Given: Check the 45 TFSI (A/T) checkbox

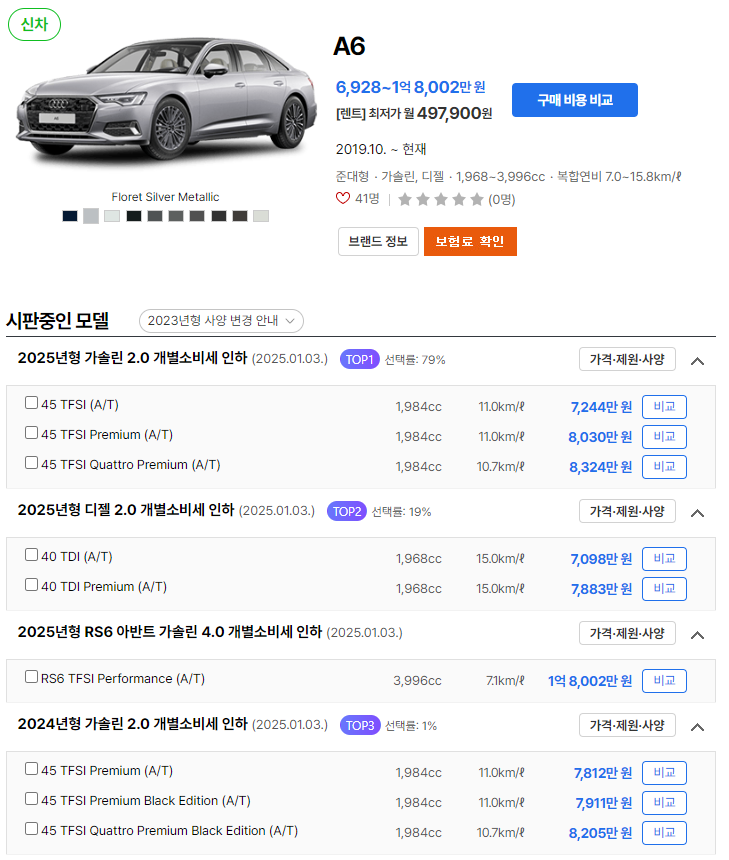Looking at the screenshot, I should coord(31,403).
